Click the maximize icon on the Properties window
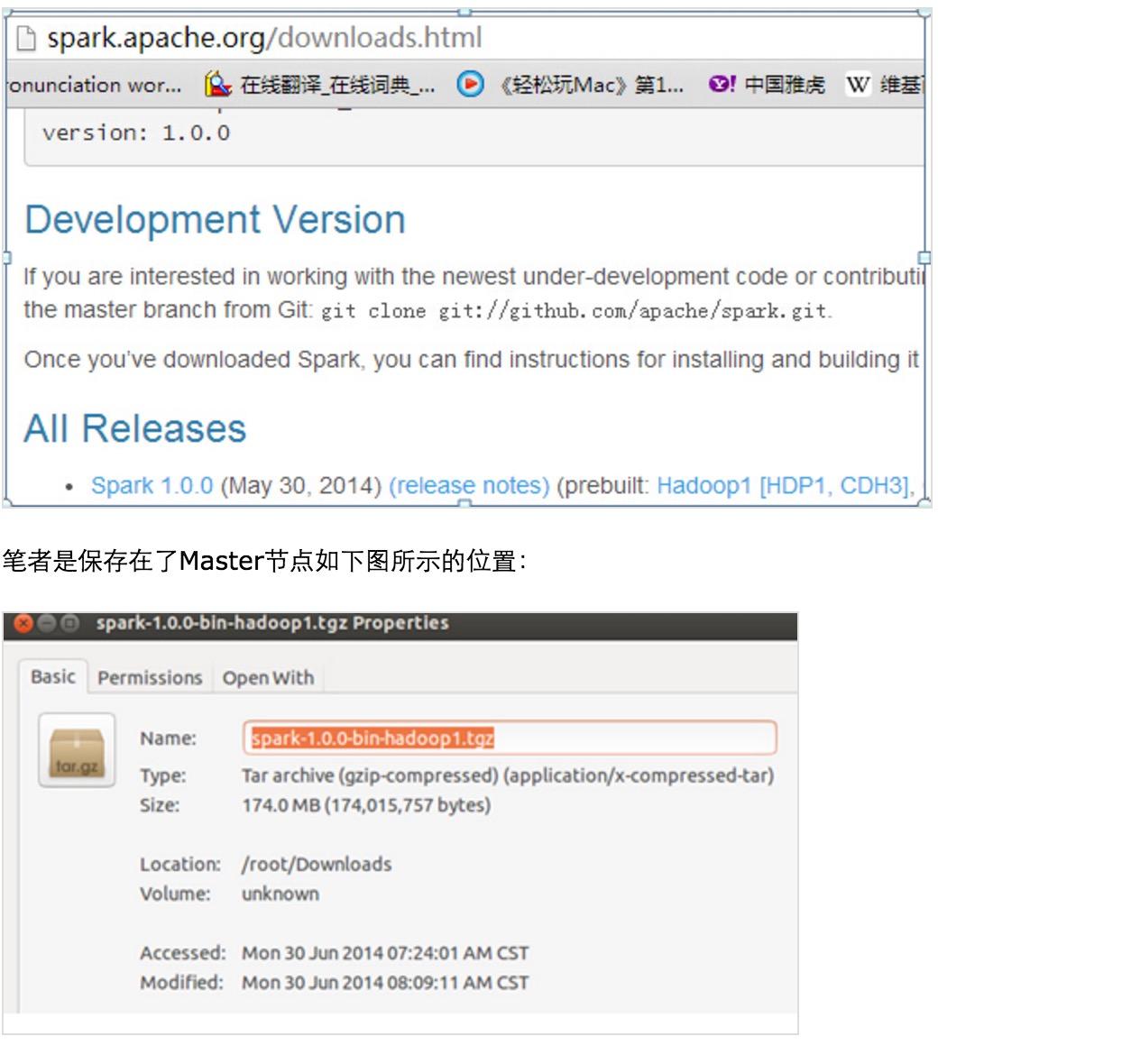The image size is (1122, 1064). (x=68, y=622)
